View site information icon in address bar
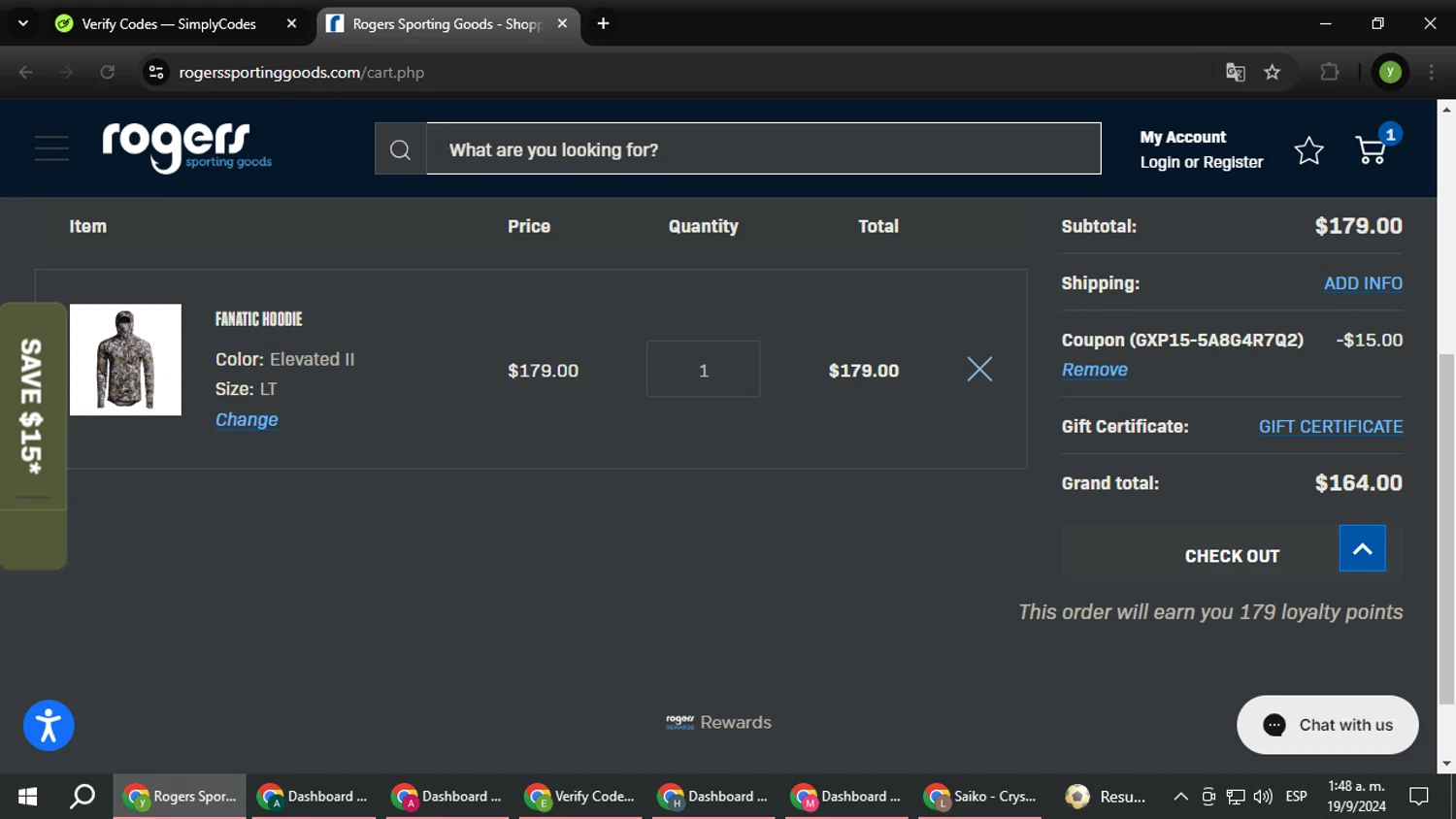This screenshot has height=819, width=1456. point(156,72)
